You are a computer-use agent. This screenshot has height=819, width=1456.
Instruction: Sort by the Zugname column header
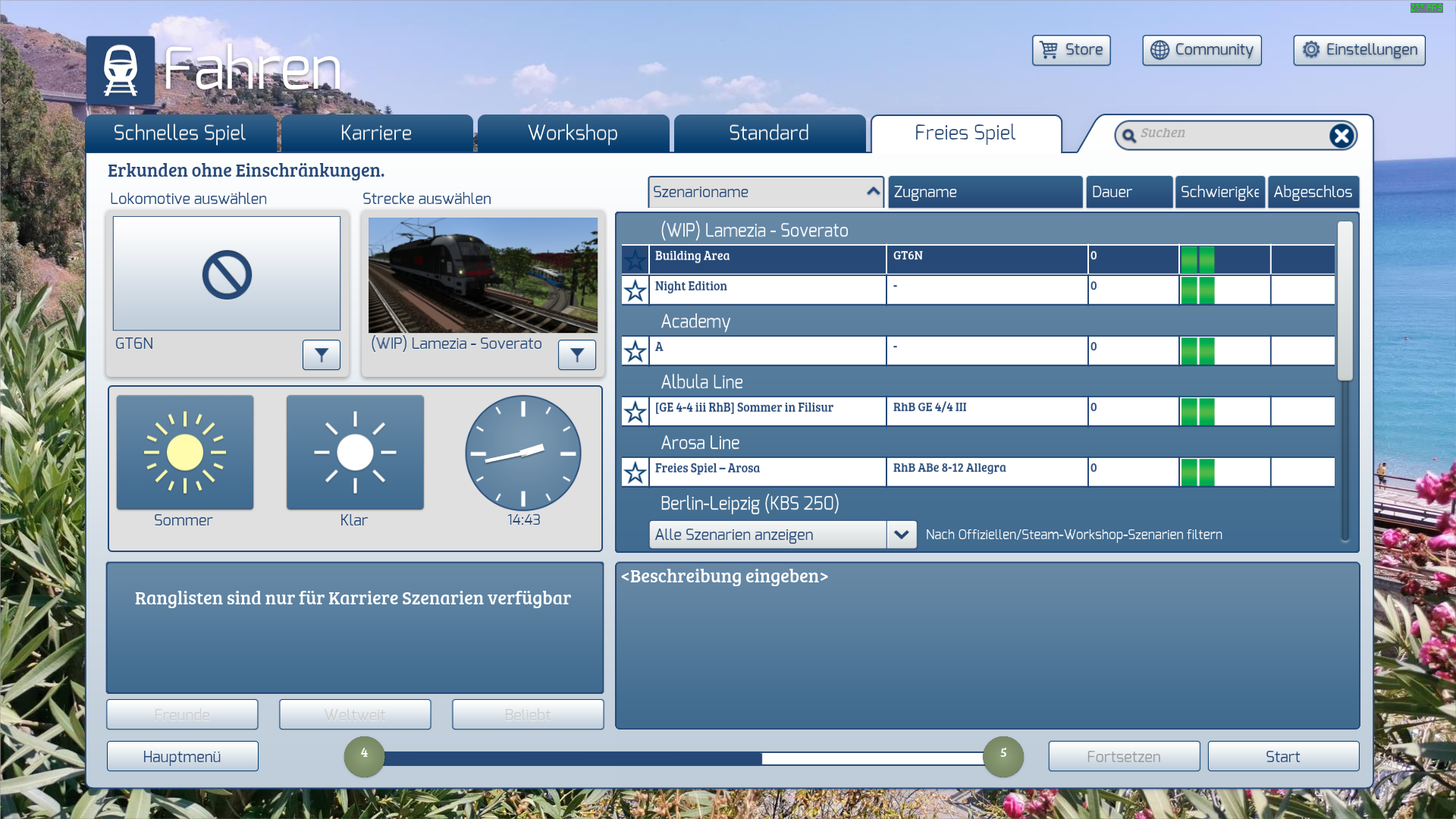click(x=984, y=192)
